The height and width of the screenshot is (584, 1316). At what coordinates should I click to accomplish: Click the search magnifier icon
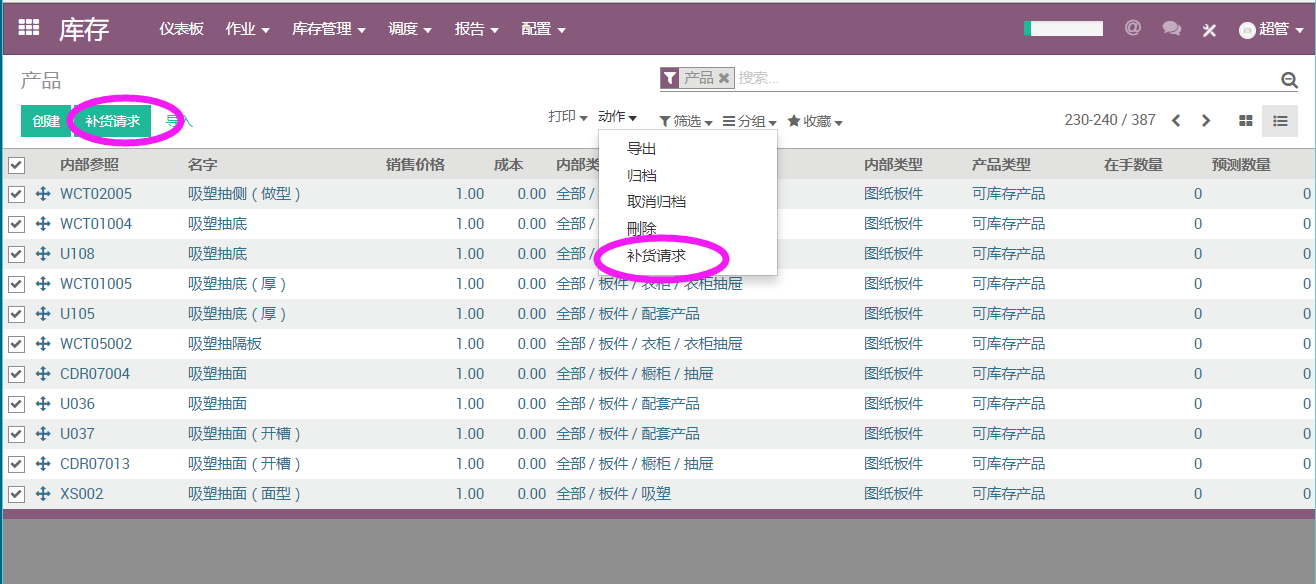coord(1289,80)
